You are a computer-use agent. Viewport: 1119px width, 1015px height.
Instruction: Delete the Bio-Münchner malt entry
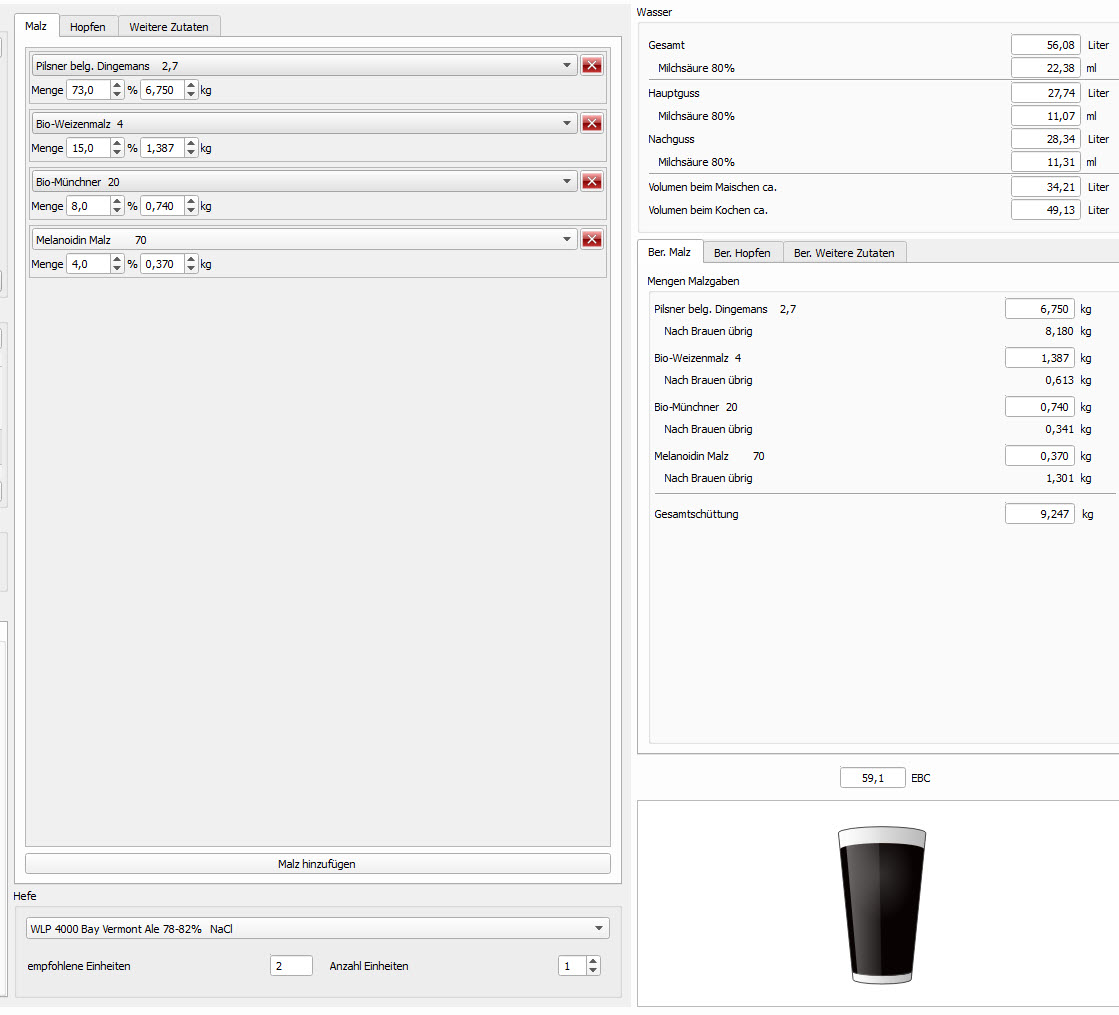tap(592, 182)
